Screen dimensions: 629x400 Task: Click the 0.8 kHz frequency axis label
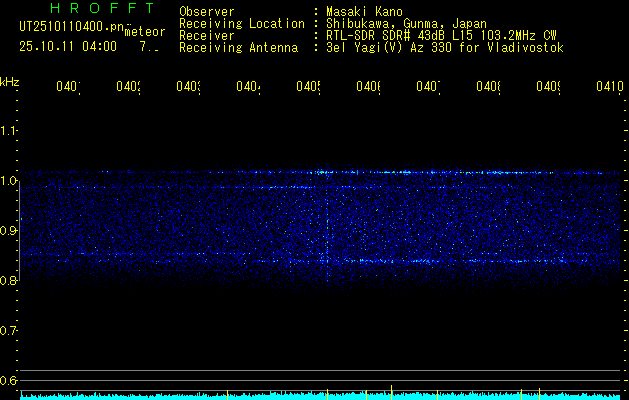9,281
